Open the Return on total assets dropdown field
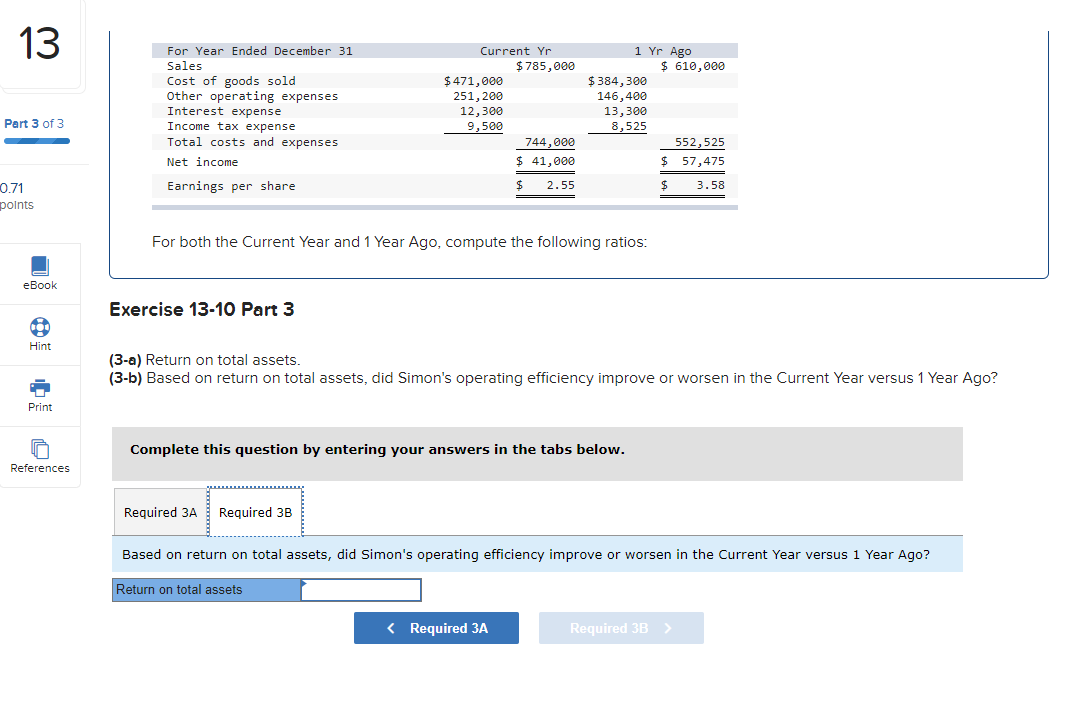 (x=361, y=590)
